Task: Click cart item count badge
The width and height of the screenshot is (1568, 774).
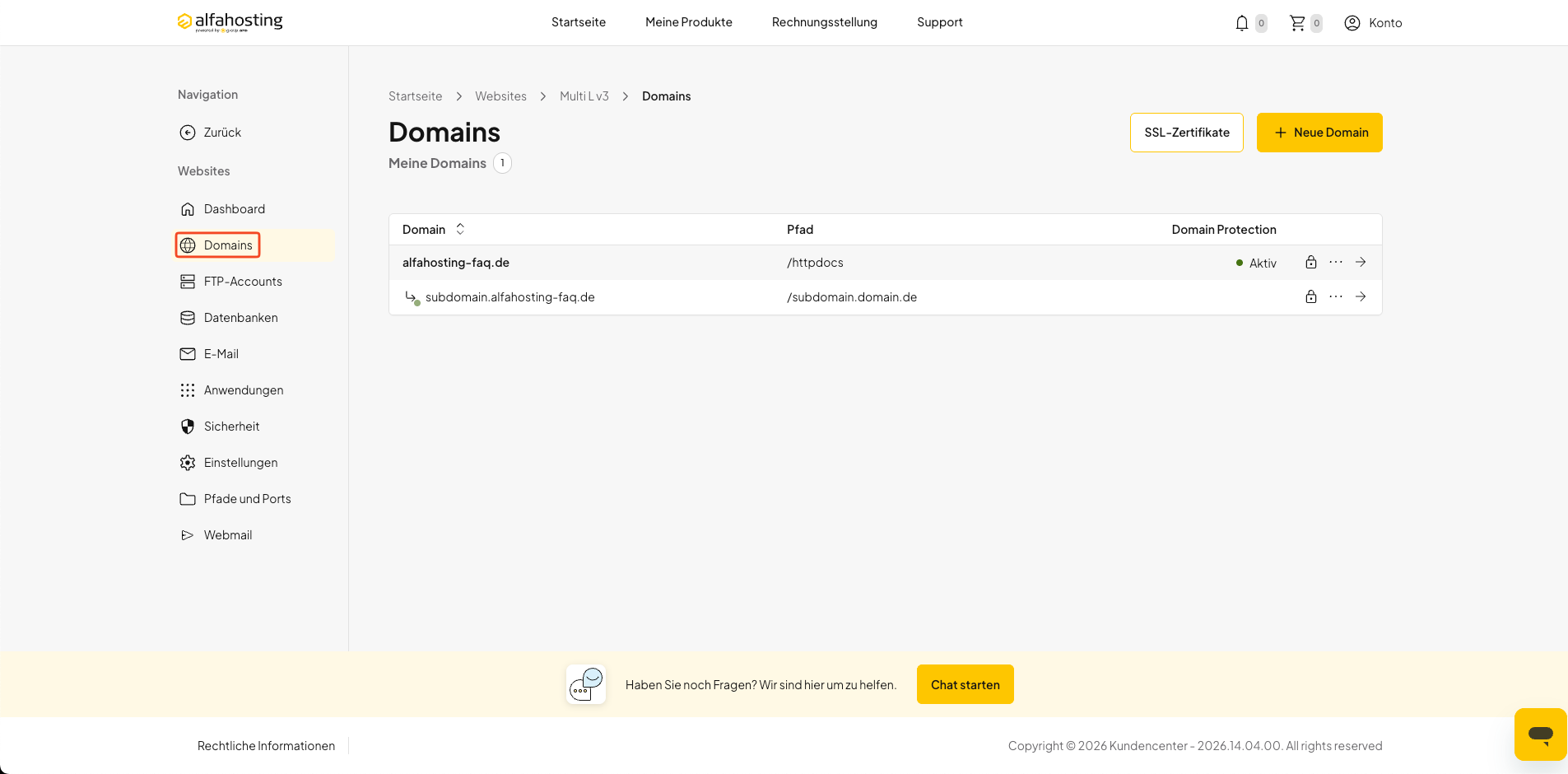Action: click(1317, 23)
